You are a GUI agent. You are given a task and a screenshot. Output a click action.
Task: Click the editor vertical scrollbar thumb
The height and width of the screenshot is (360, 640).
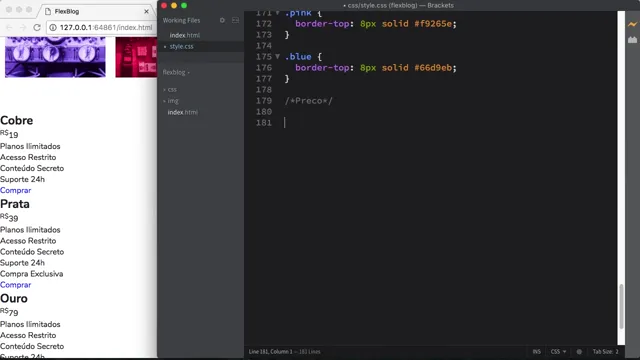(x=621, y=306)
